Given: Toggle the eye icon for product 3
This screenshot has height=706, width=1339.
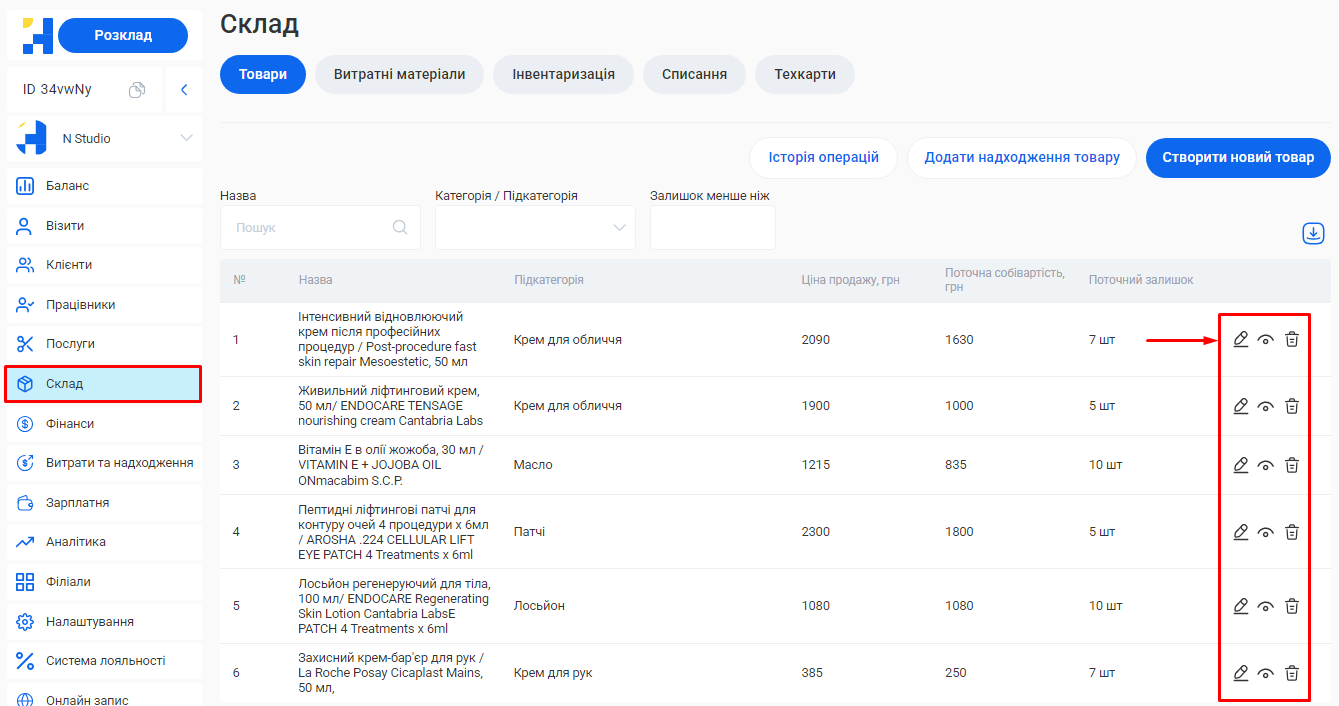Looking at the screenshot, I should 1266,465.
